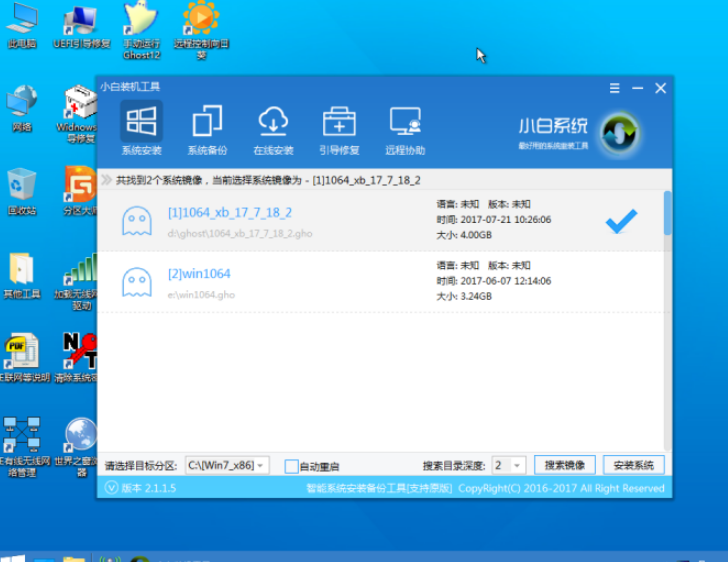This screenshot has width=728, height=562.
Task: Select the 回收站 recycle bin icon
Action: click(22, 190)
